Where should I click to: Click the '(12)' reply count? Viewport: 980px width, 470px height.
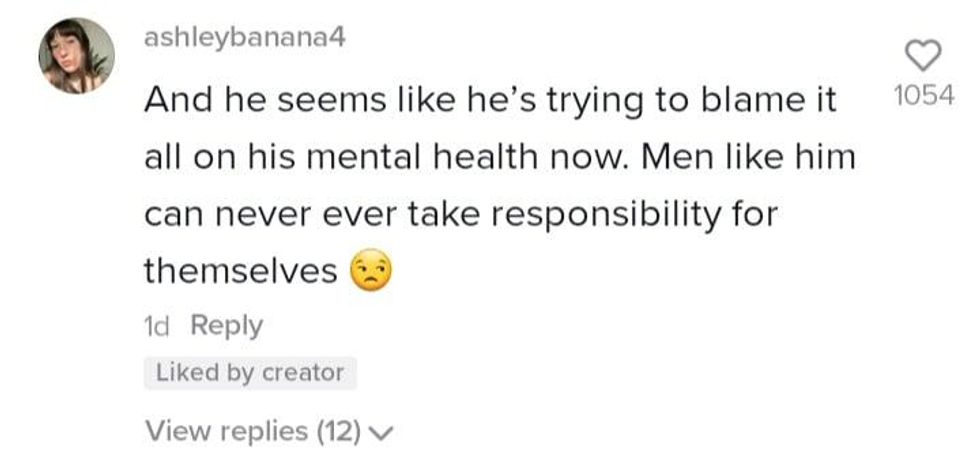[x=339, y=432]
